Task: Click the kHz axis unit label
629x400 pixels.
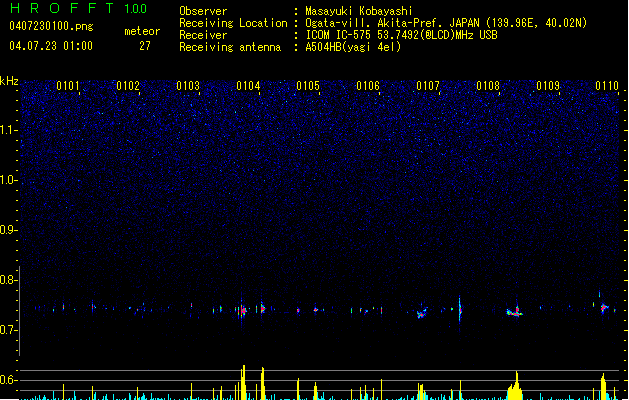Action: tap(9, 81)
